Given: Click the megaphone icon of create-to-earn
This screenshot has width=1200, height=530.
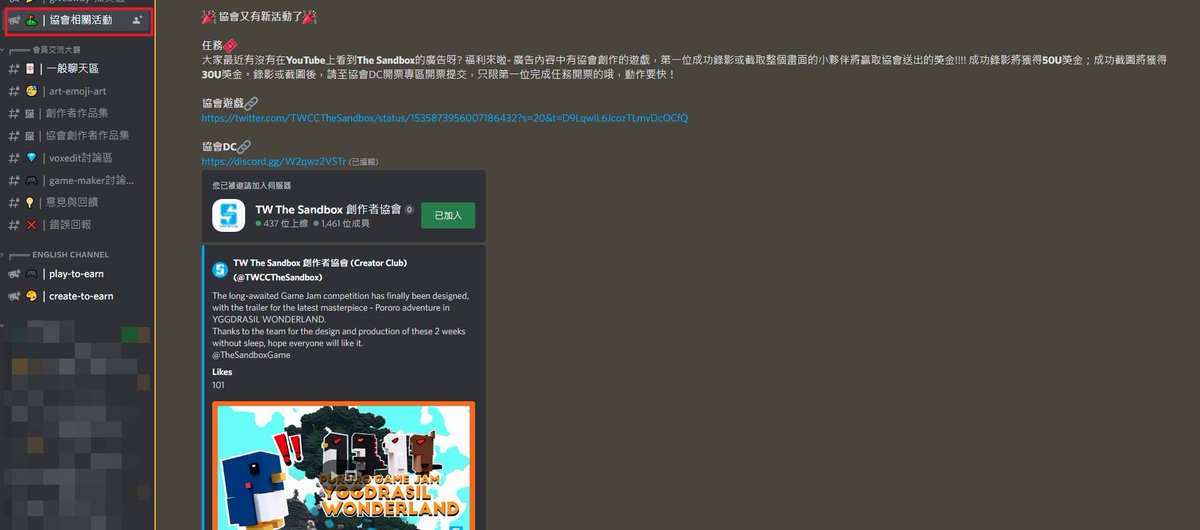Looking at the screenshot, I should pyautogui.click(x=13, y=296).
